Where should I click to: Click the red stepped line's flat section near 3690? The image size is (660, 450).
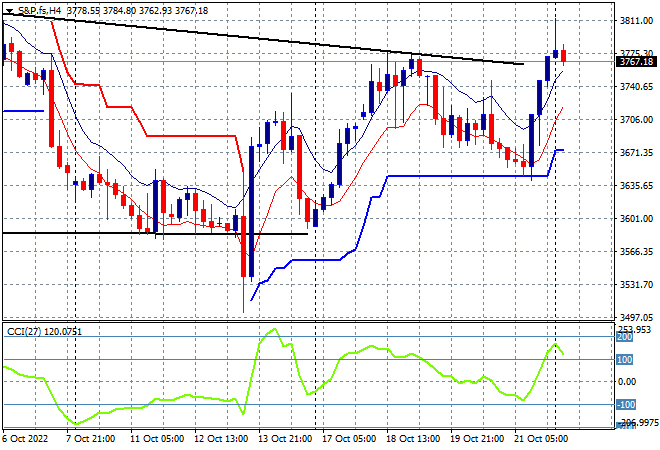click(191, 136)
